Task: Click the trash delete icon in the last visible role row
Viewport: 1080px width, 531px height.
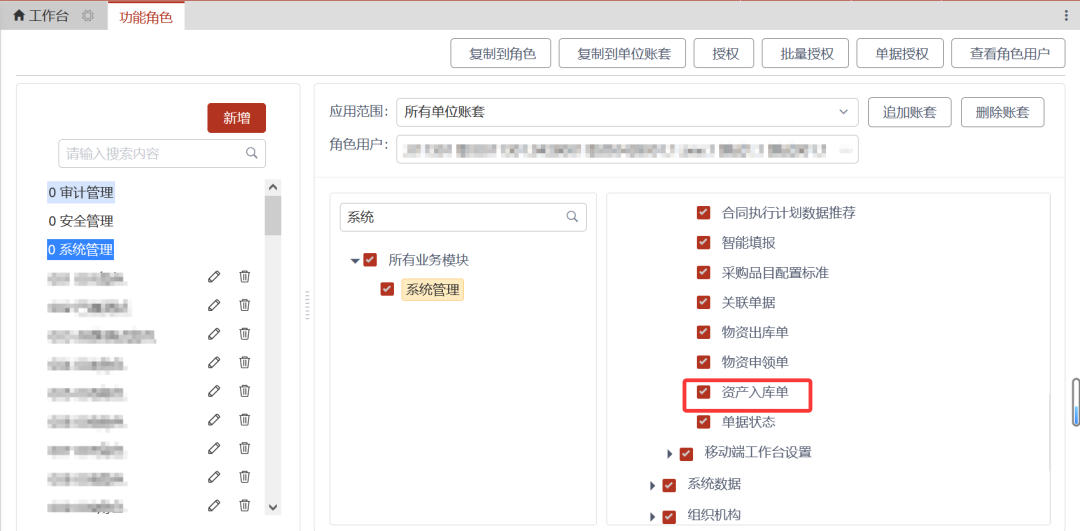Action: click(x=245, y=505)
